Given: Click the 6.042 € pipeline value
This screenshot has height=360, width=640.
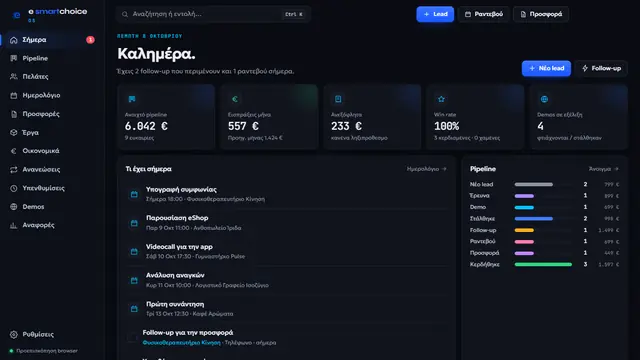Looking at the screenshot, I should click(x=146, y=126).
